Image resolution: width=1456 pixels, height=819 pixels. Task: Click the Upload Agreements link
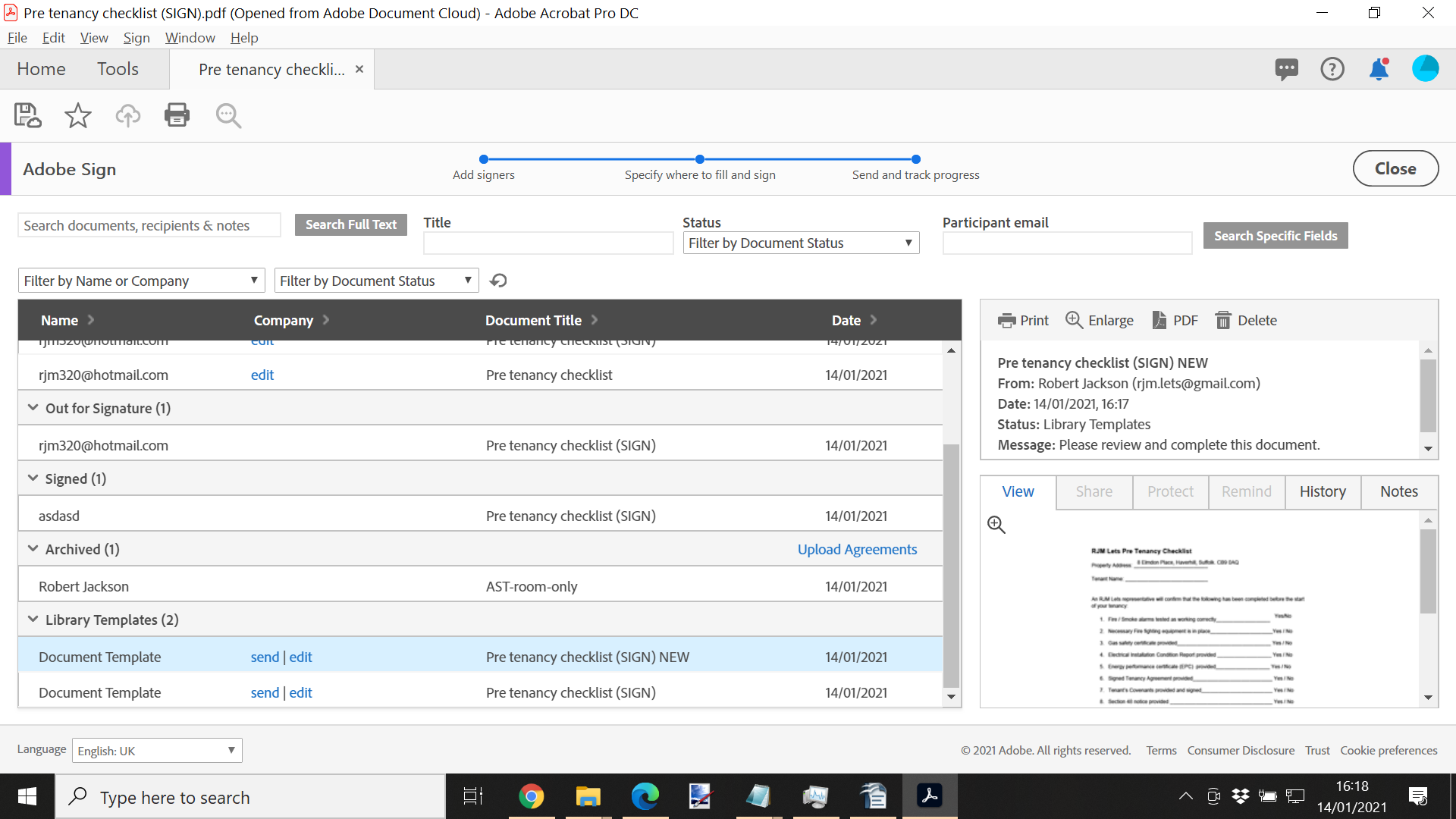click(857, 549)
